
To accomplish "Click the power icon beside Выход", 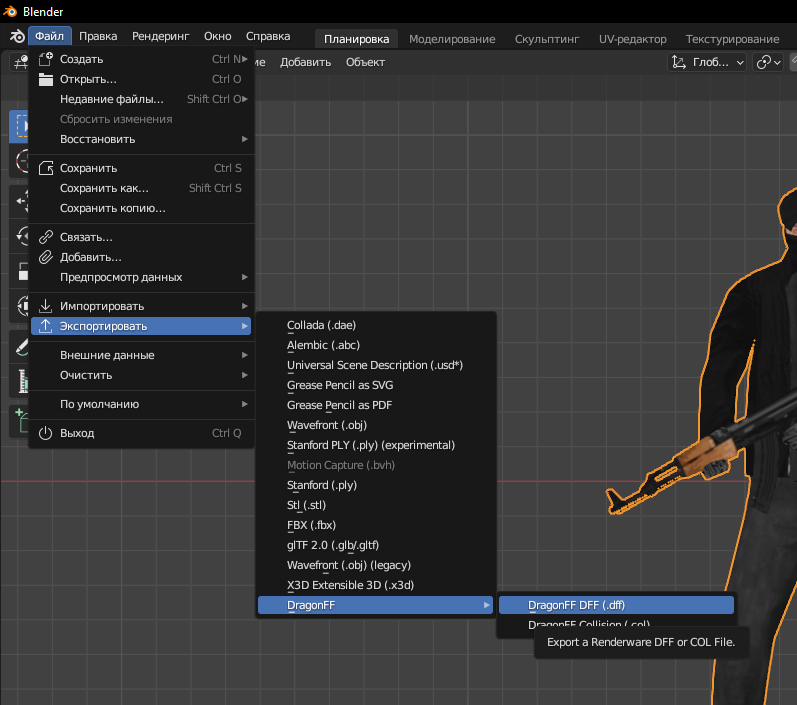I will tap(45, 433).
